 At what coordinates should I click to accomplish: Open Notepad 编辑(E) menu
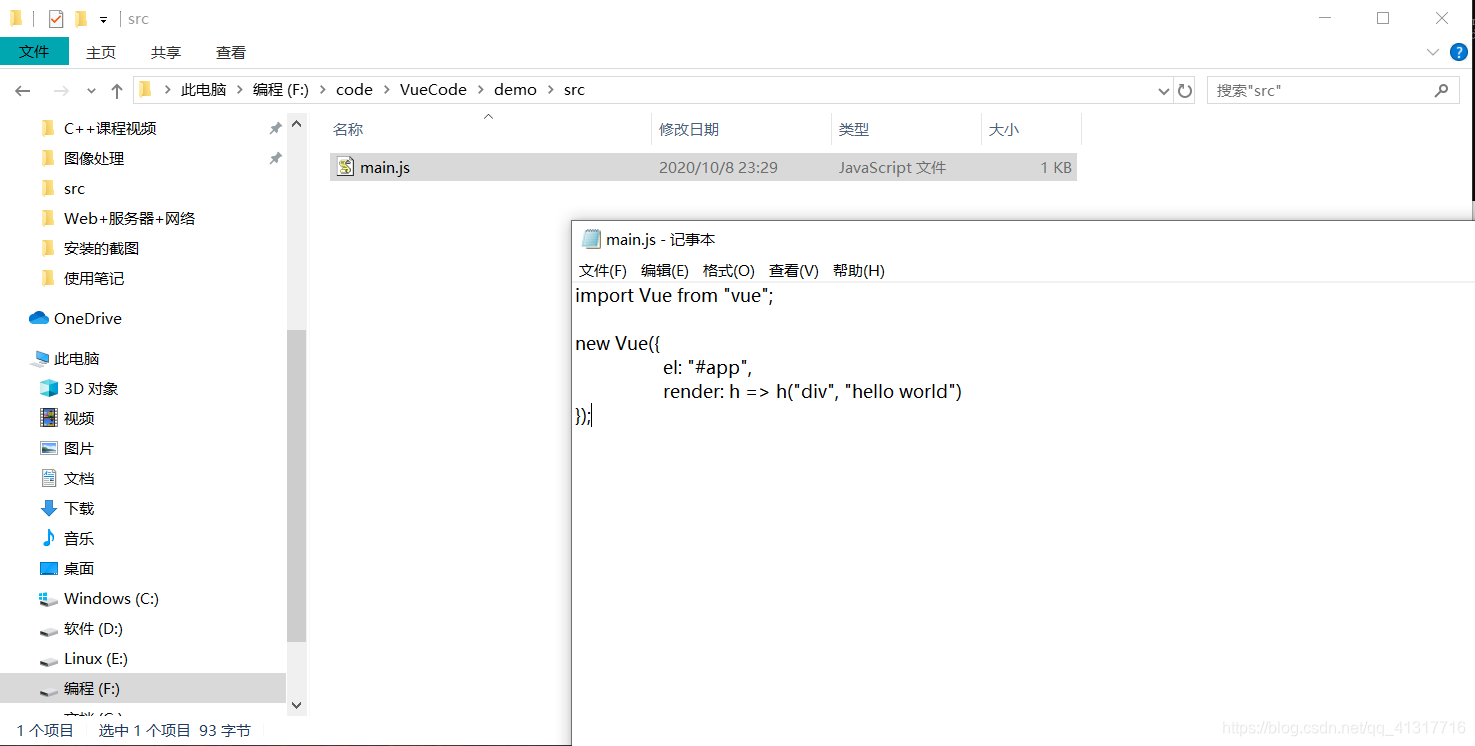[665, 271]
